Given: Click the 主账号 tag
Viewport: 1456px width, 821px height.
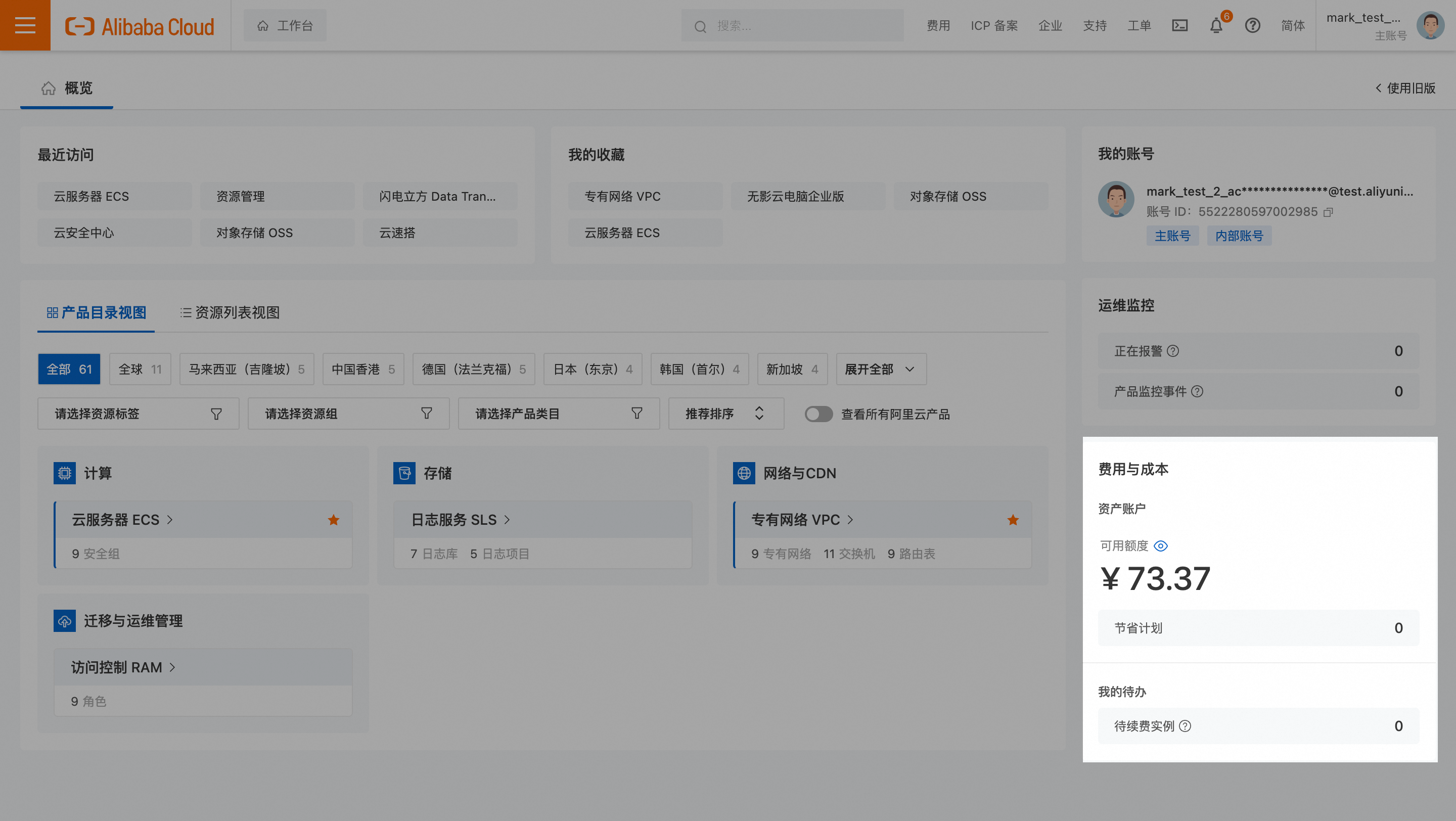Looking at the screenshot, I should coord(1172,236).
